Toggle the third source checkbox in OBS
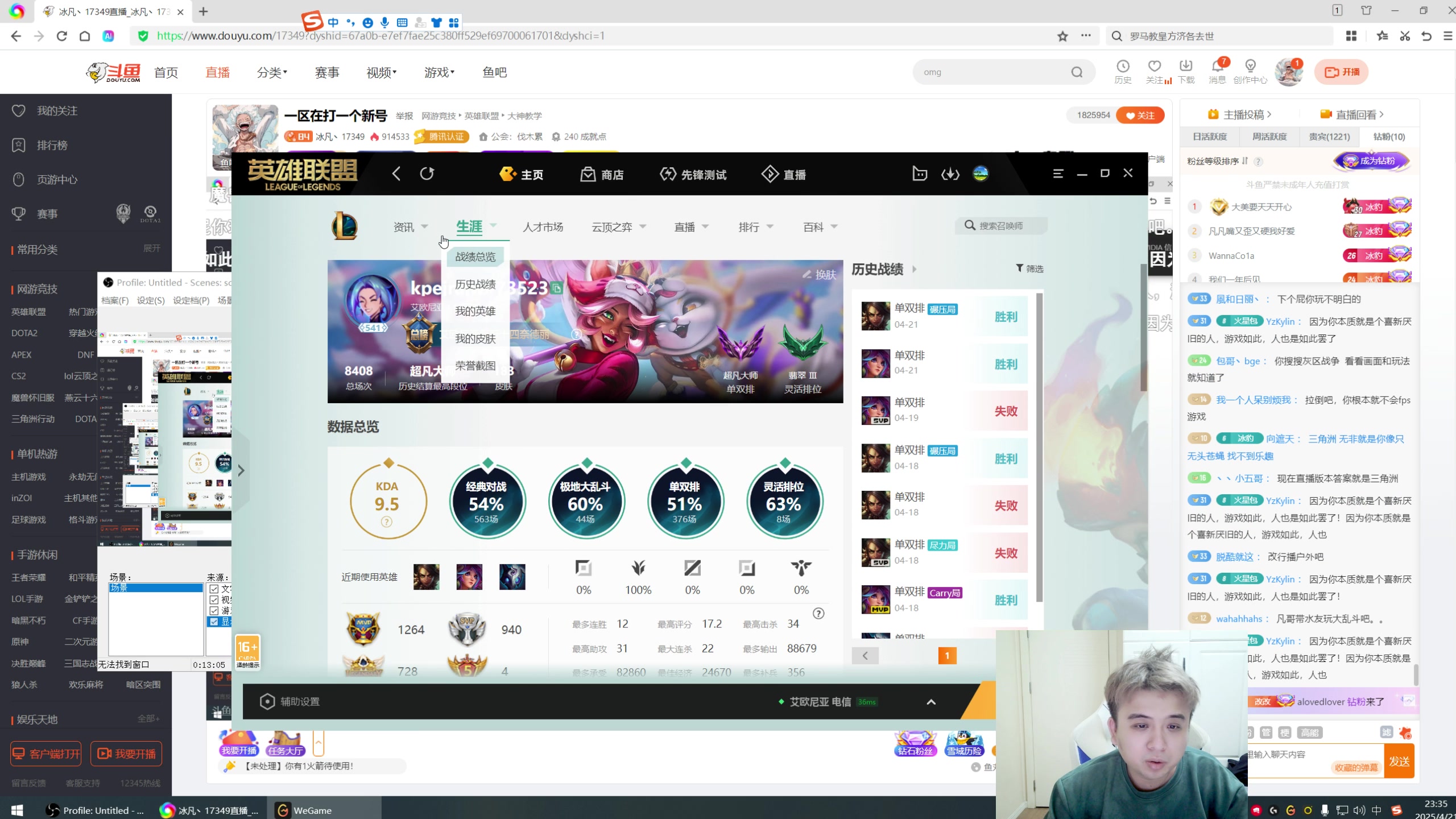Viewport: 1456px width, 819px height. coord(214,611)
